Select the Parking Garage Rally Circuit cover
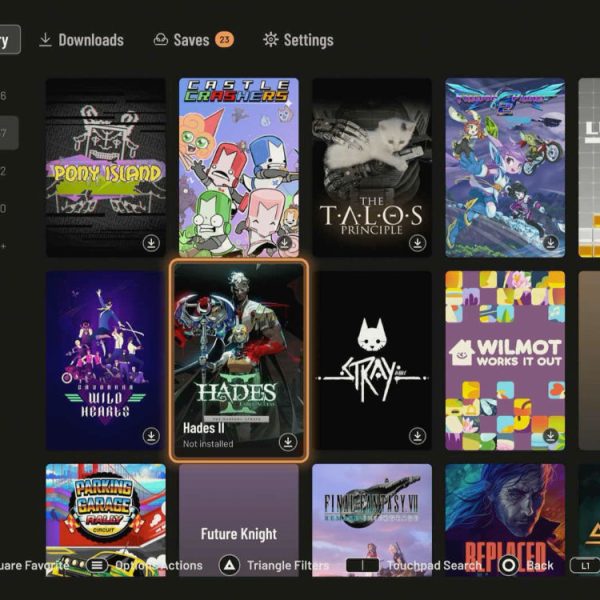The height and width of the screenshot is (600, 600). (x=106, y=520)
